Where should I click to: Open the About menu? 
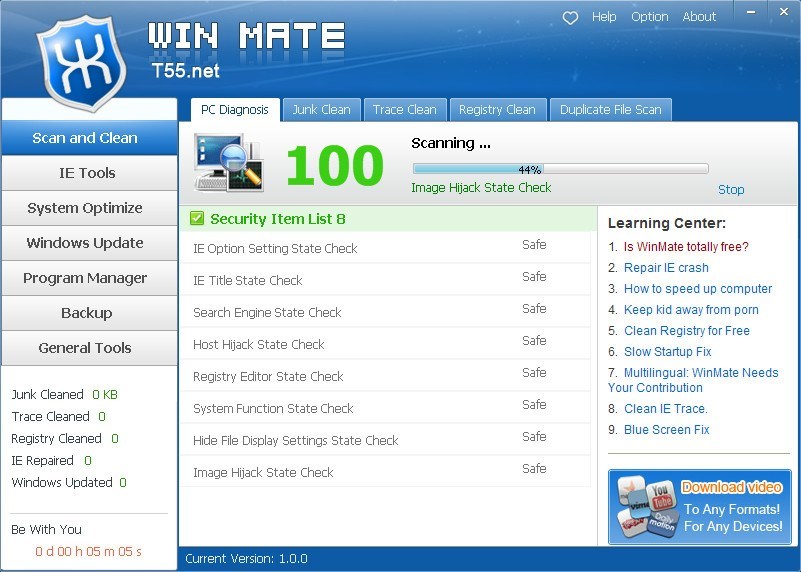(x=699, y=17)
